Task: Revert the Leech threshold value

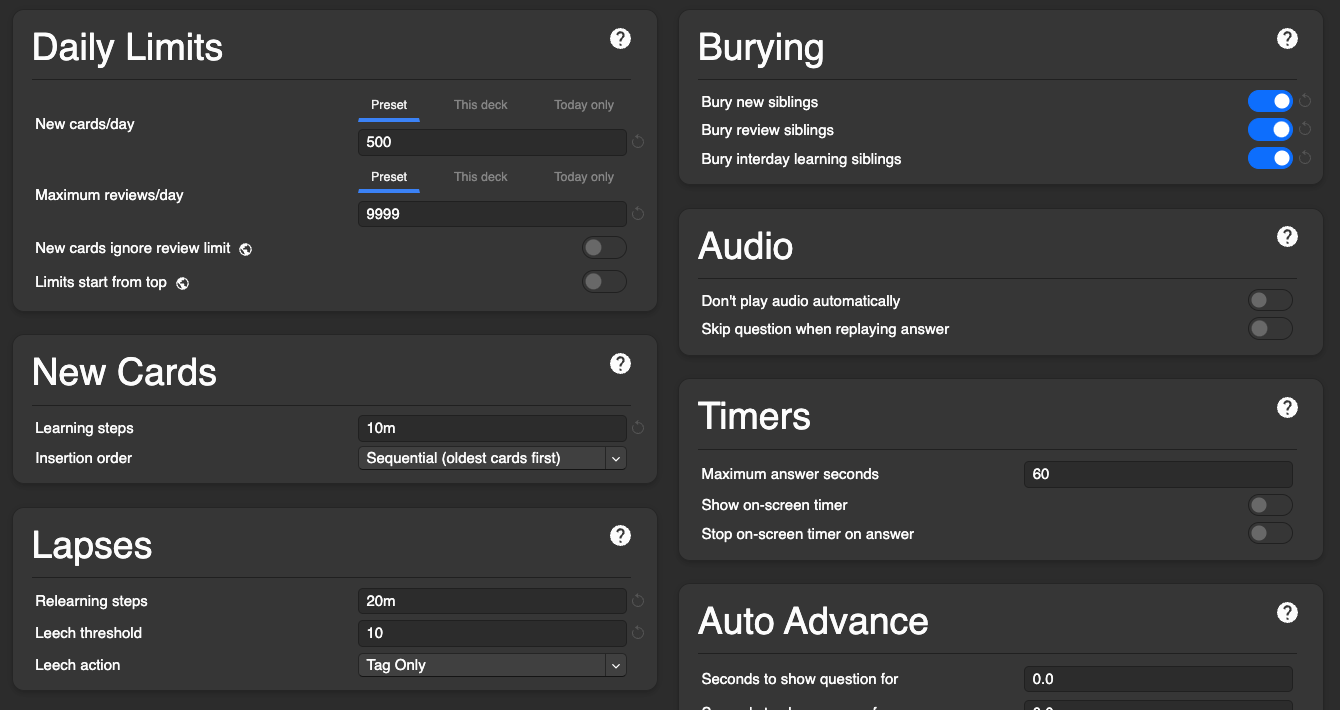Action: pyautogui.click(x=638, y=633)
